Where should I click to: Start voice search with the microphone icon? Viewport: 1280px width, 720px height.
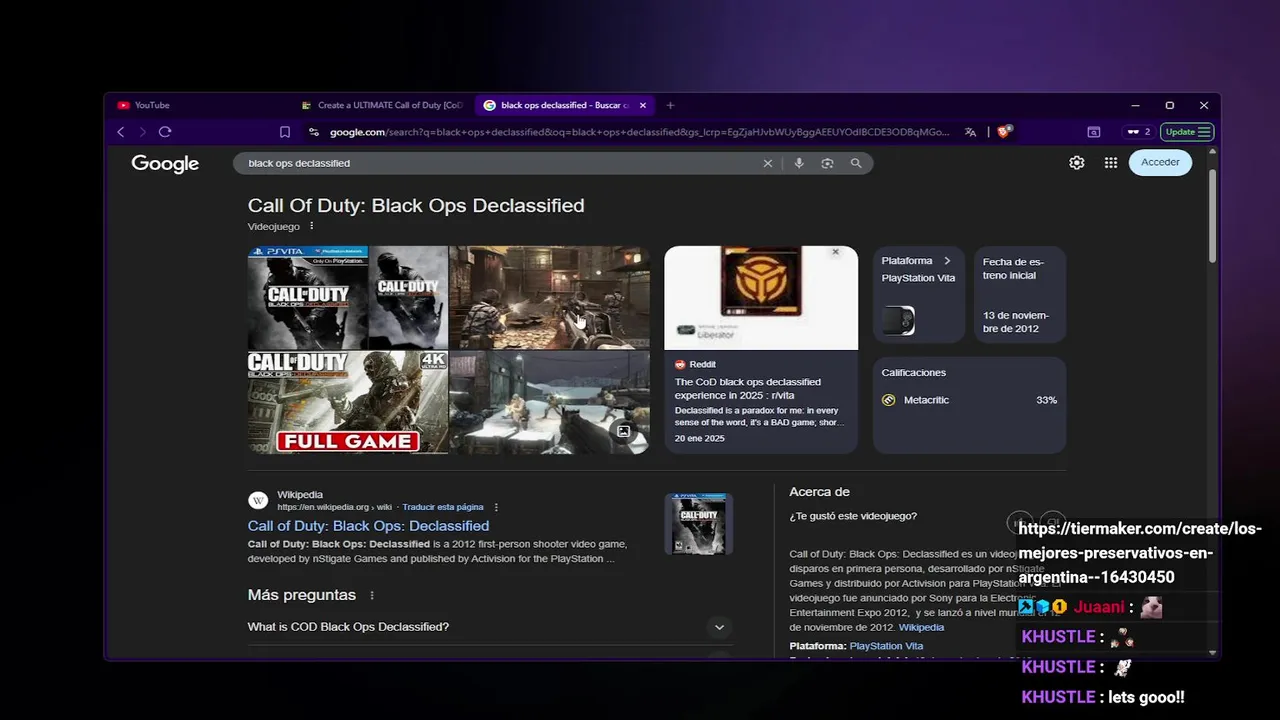798,163
